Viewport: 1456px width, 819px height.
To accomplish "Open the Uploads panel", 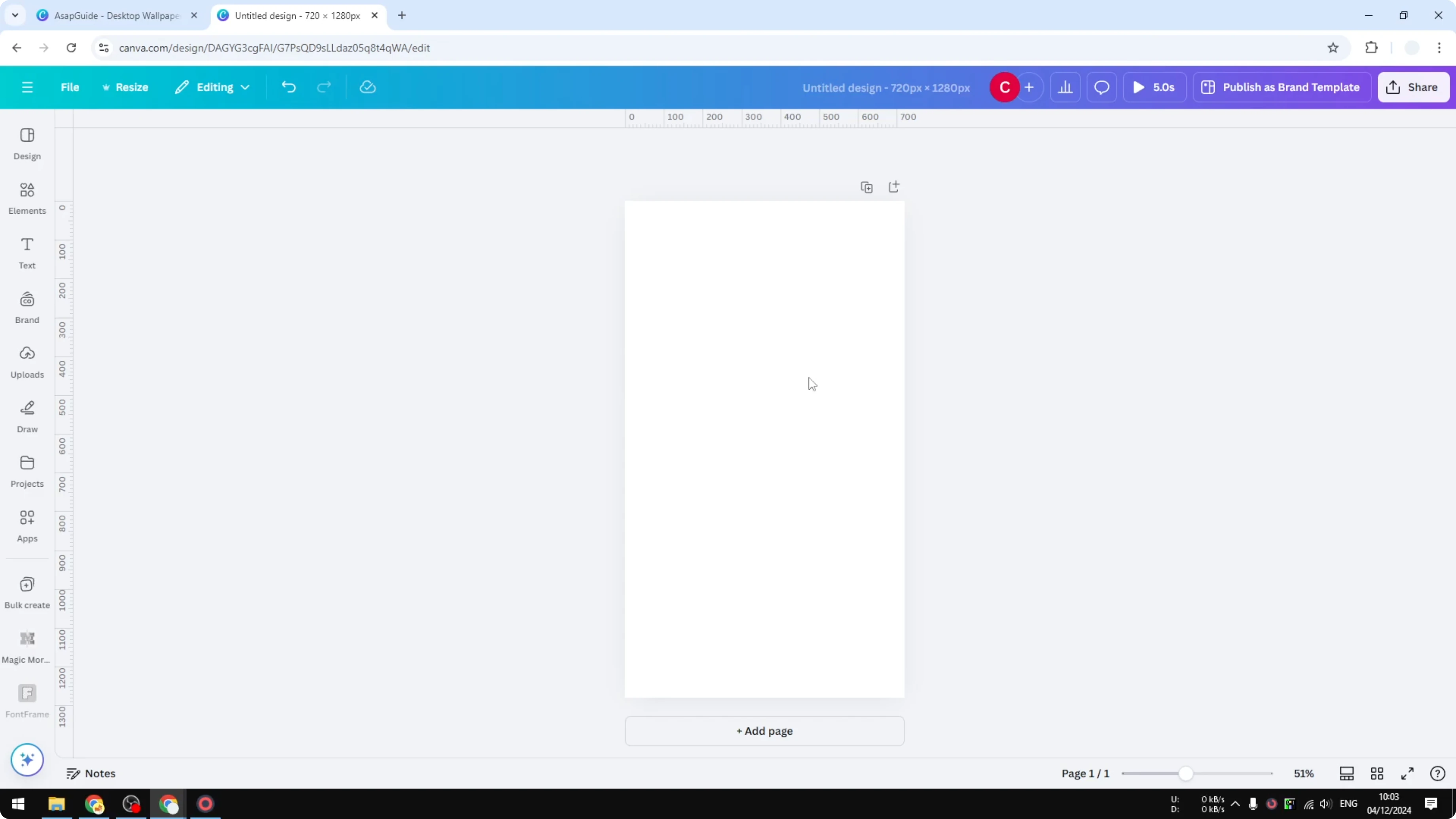I will tap(27, 362).
